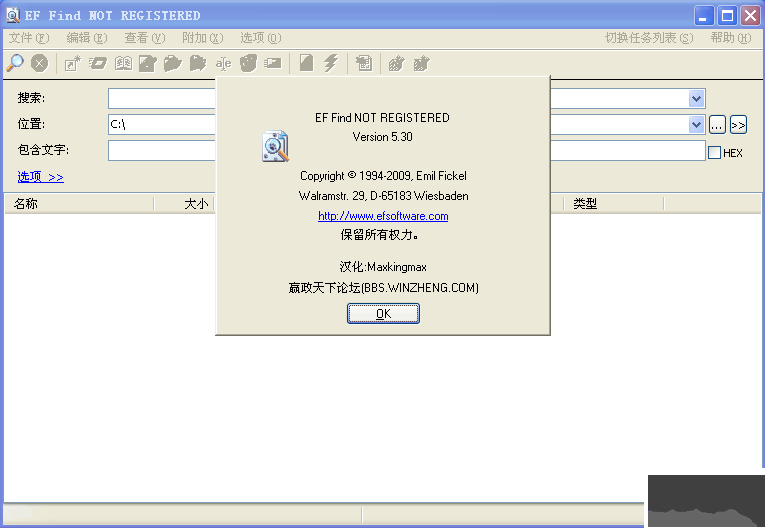
Task: Click the Version 5.30 text
Action: tap(382, 137)
